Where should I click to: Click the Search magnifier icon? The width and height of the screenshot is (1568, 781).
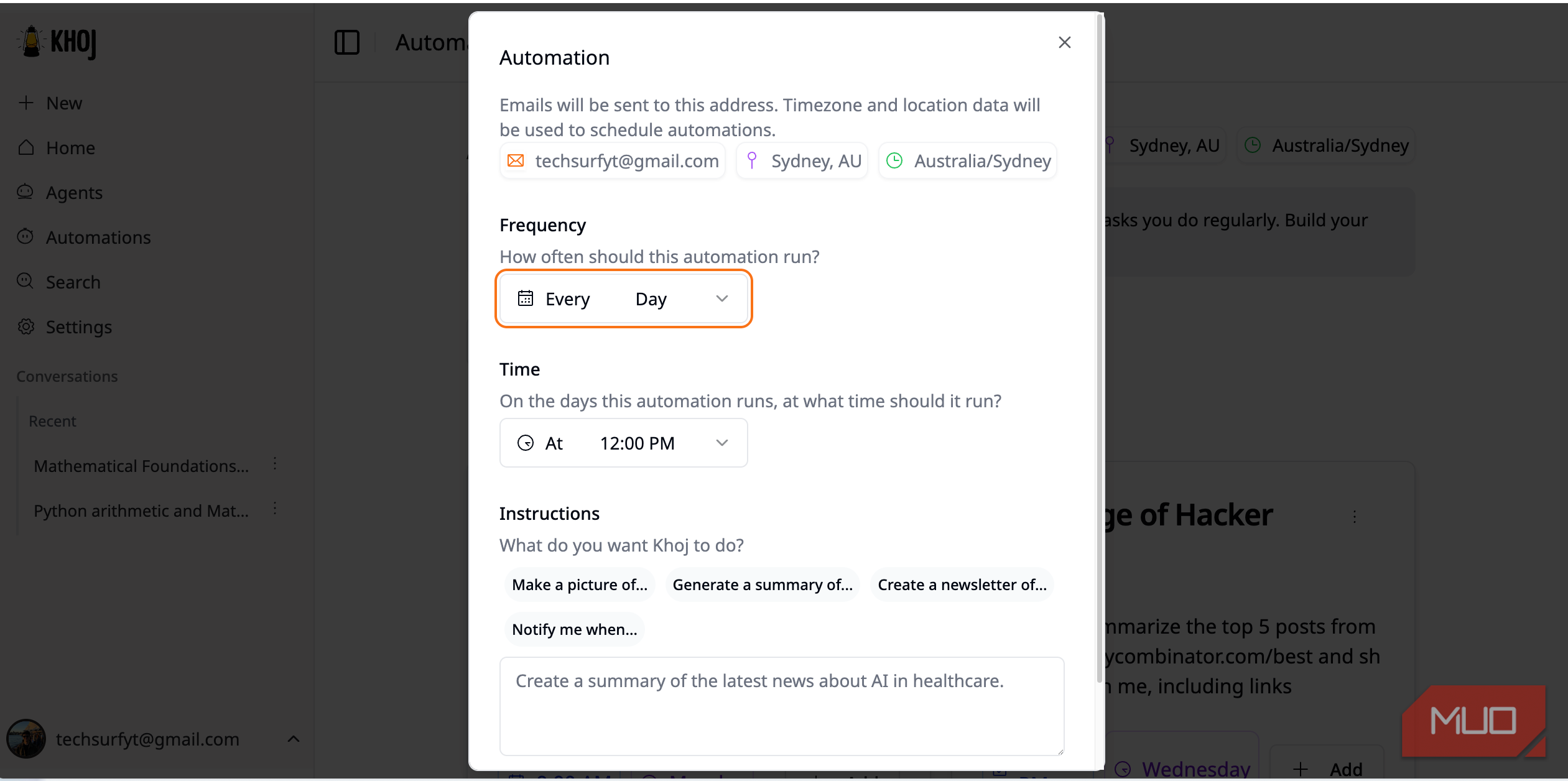[x=26, y=282]
